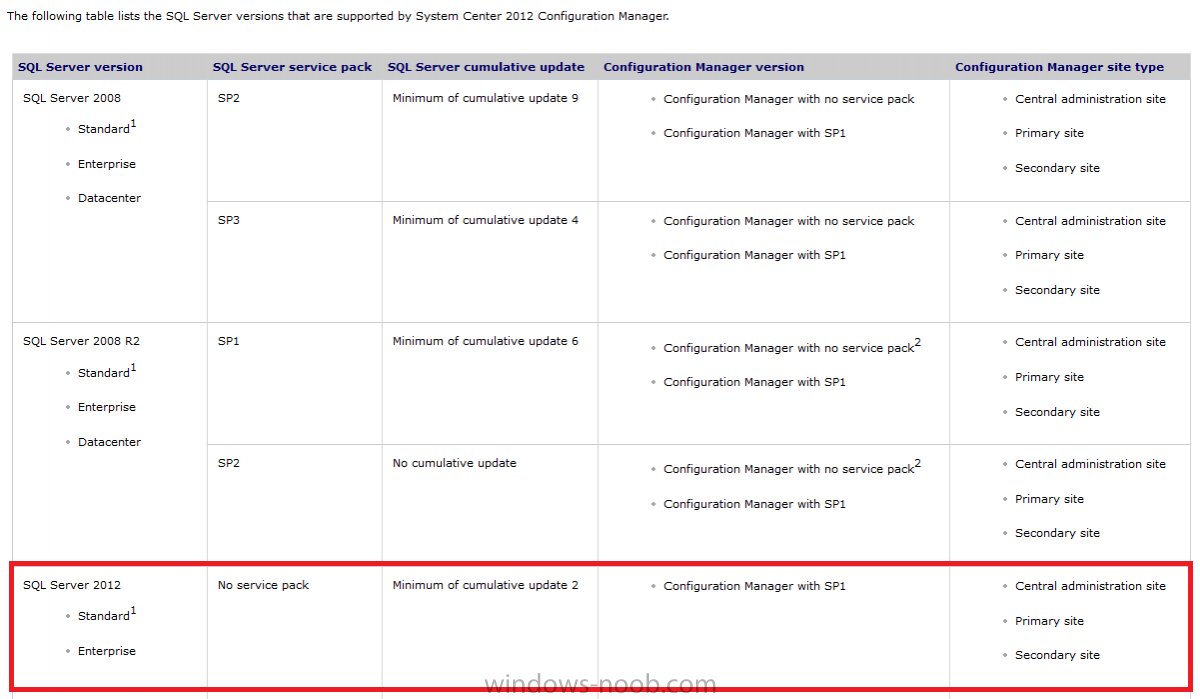Click the 'No service pack' cell
Screen dimensions: 1200x699
click(263, 585)
